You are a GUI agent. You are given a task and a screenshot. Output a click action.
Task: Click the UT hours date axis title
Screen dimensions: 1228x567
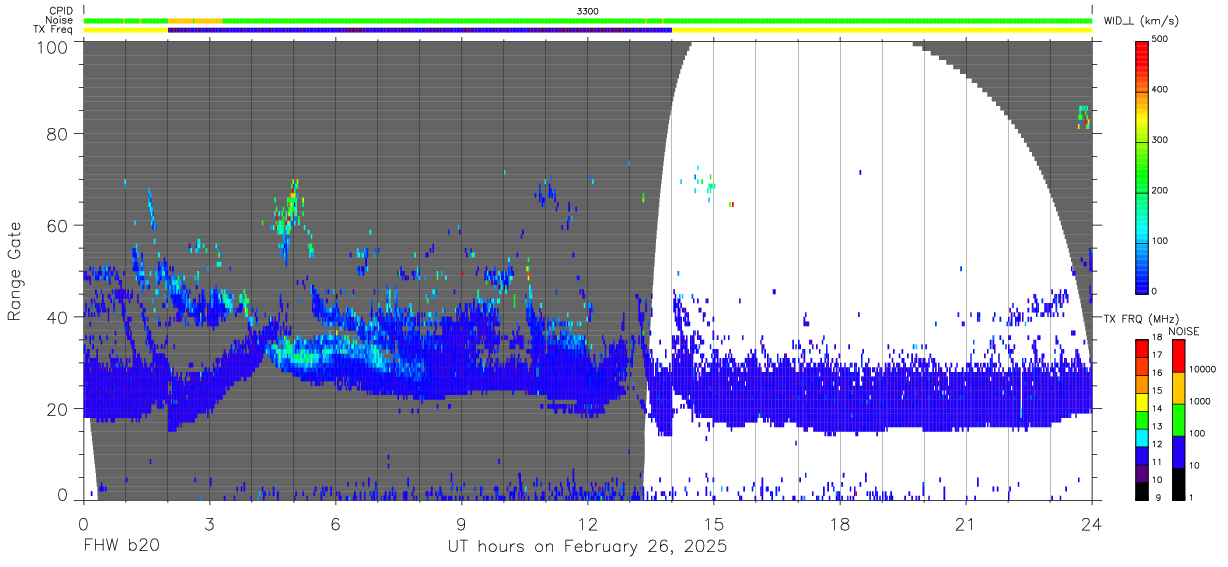587,548
